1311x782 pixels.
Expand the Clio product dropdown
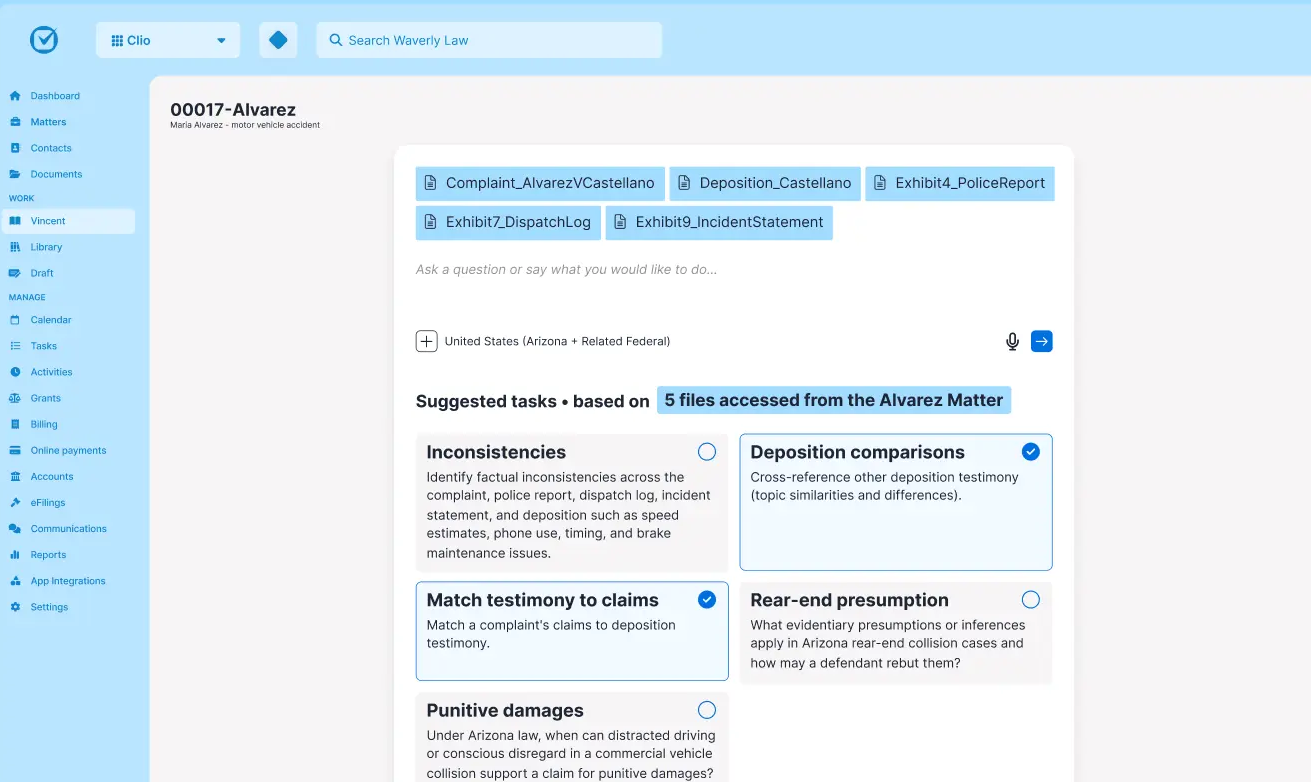tap(168, 40)
